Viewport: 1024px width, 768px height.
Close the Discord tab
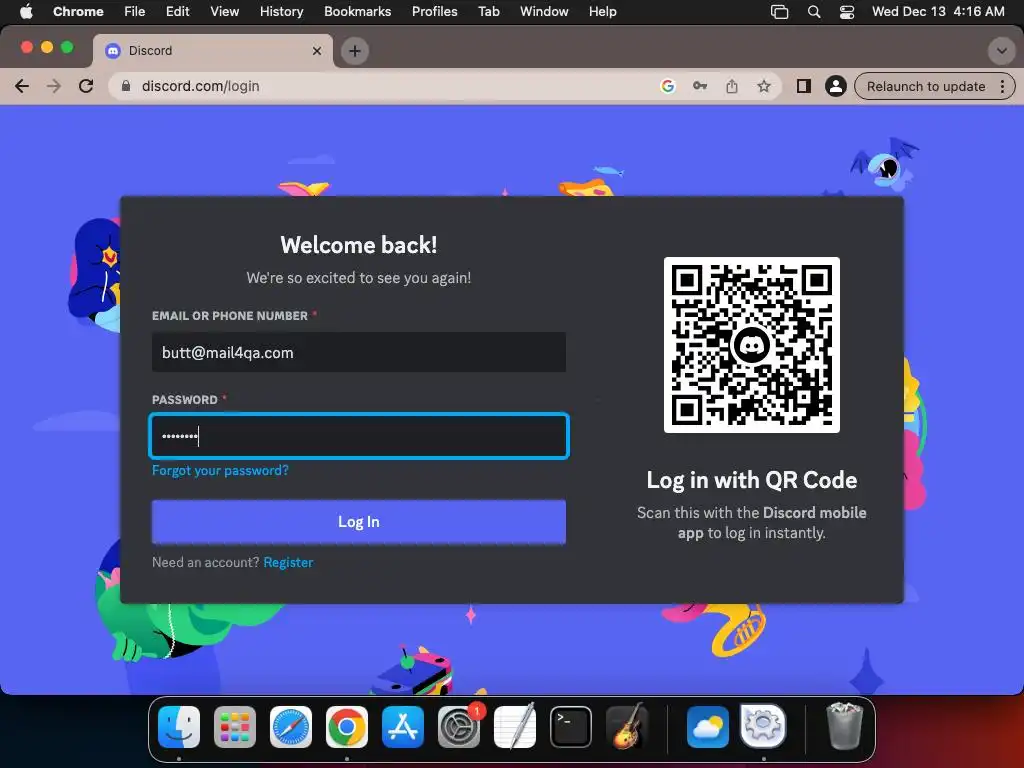pos(317,51)
